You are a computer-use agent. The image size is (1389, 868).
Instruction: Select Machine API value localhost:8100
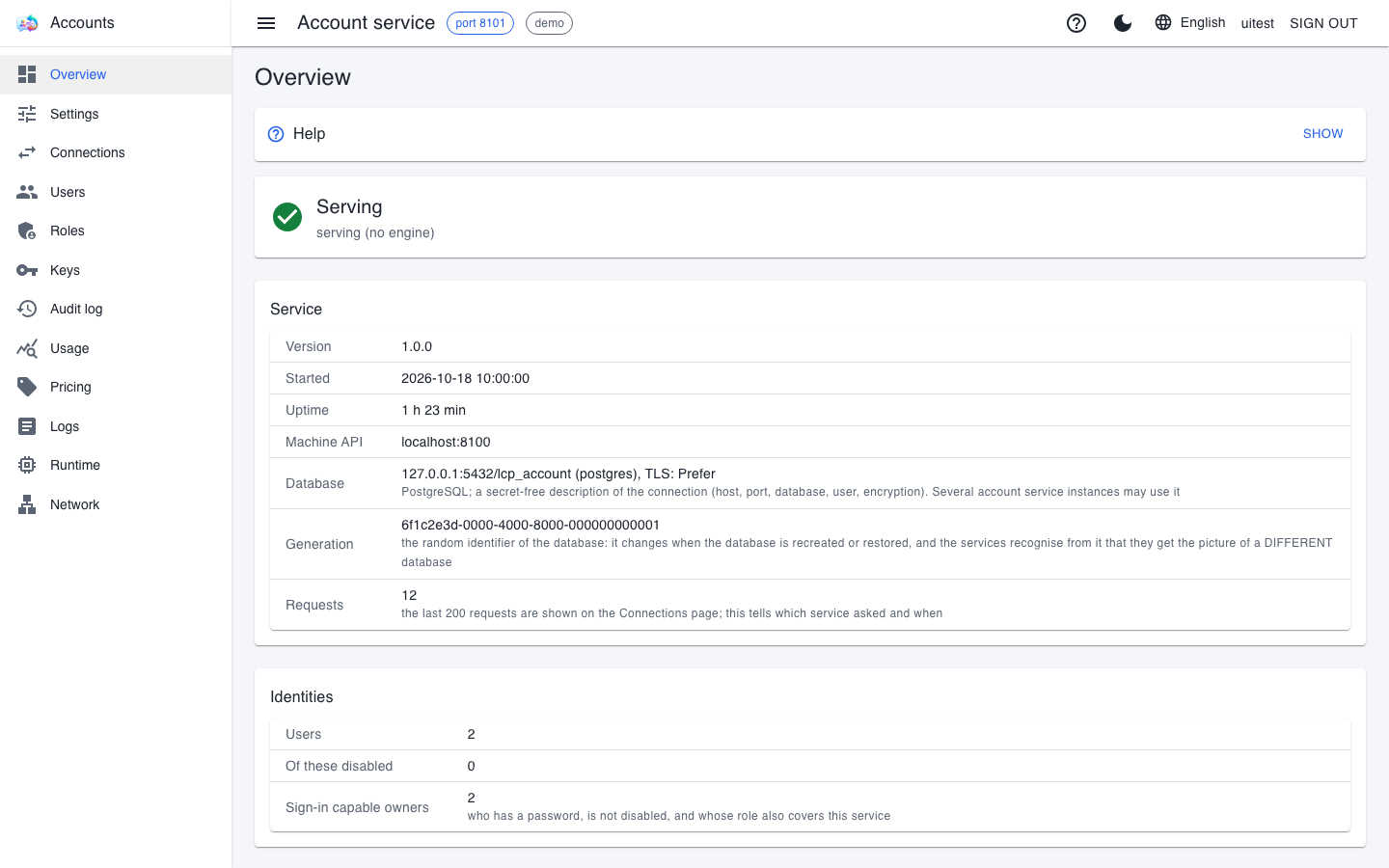click(x=446, y=442)
